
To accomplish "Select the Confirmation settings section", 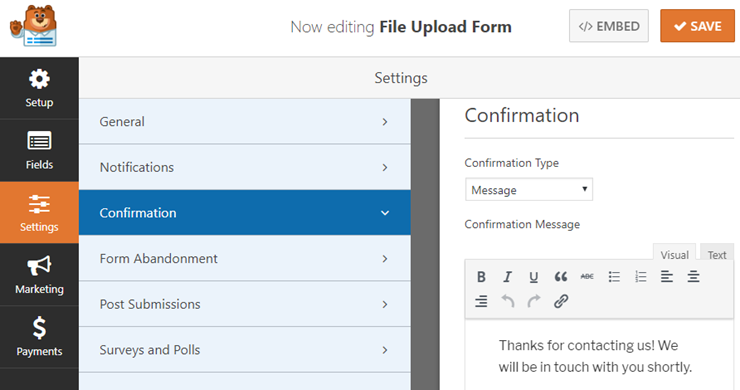I will point(244,213).
